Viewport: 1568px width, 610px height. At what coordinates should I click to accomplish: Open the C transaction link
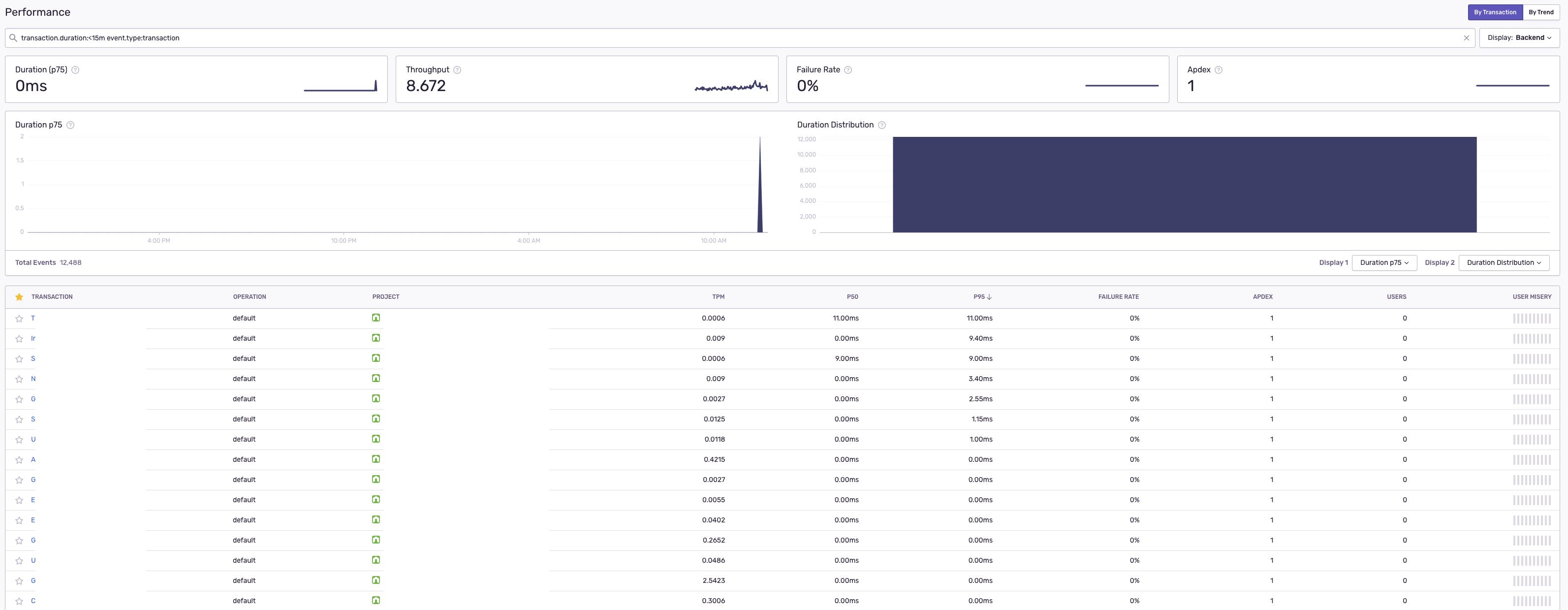[x=33, y=601]
